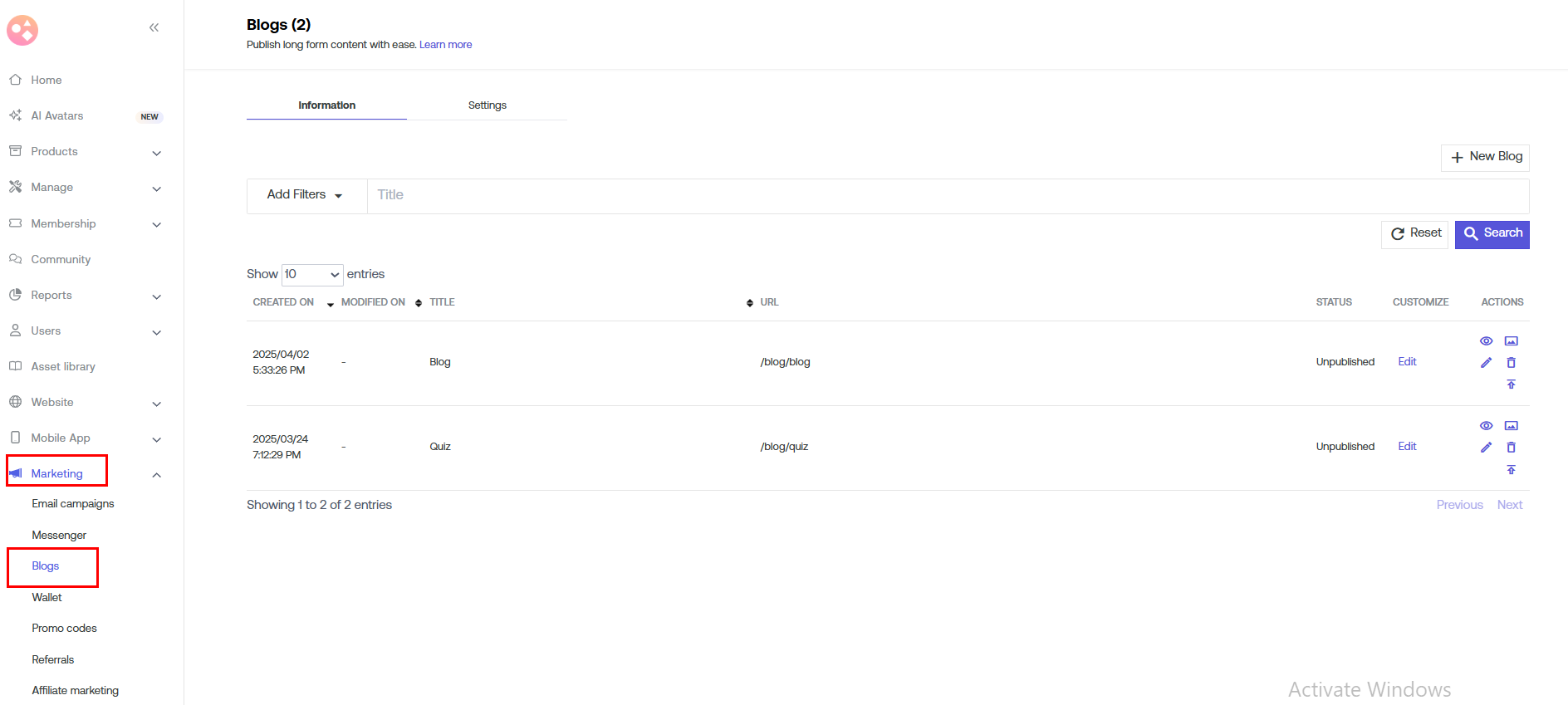The width and height of the screenshot is (1568, 705).
Task: Toggle eye preview icon for Blog row
Action: [1486, 341]
